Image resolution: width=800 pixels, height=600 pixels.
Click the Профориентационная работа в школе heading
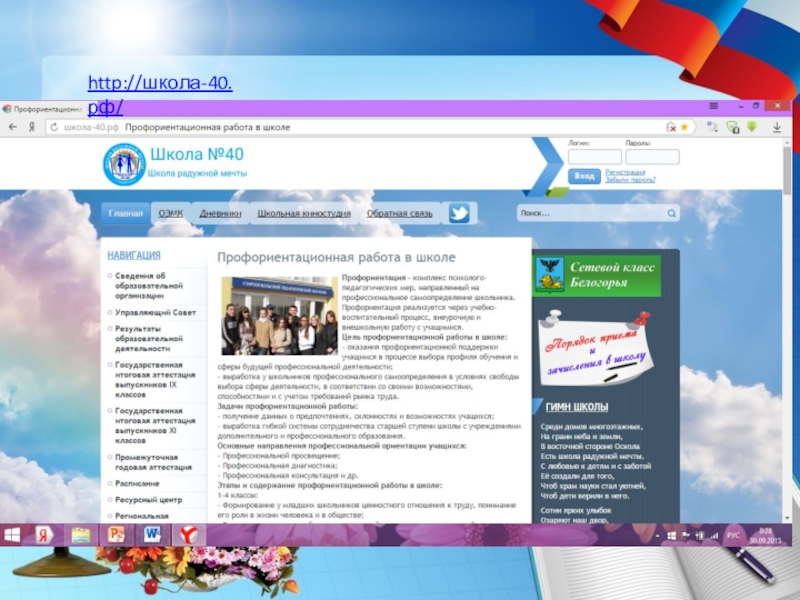[336, 258]
